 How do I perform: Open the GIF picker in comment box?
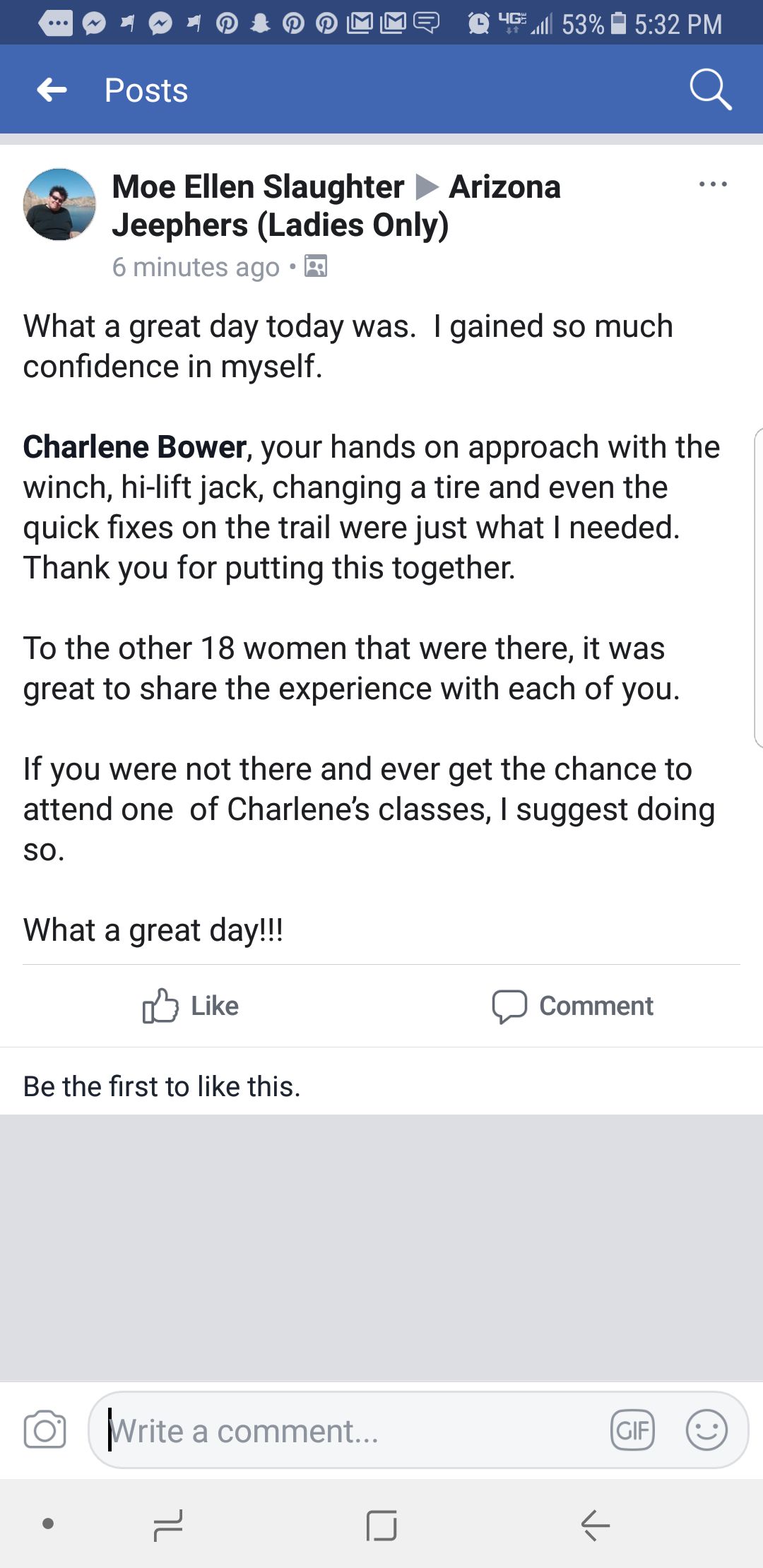(632, 1430)
